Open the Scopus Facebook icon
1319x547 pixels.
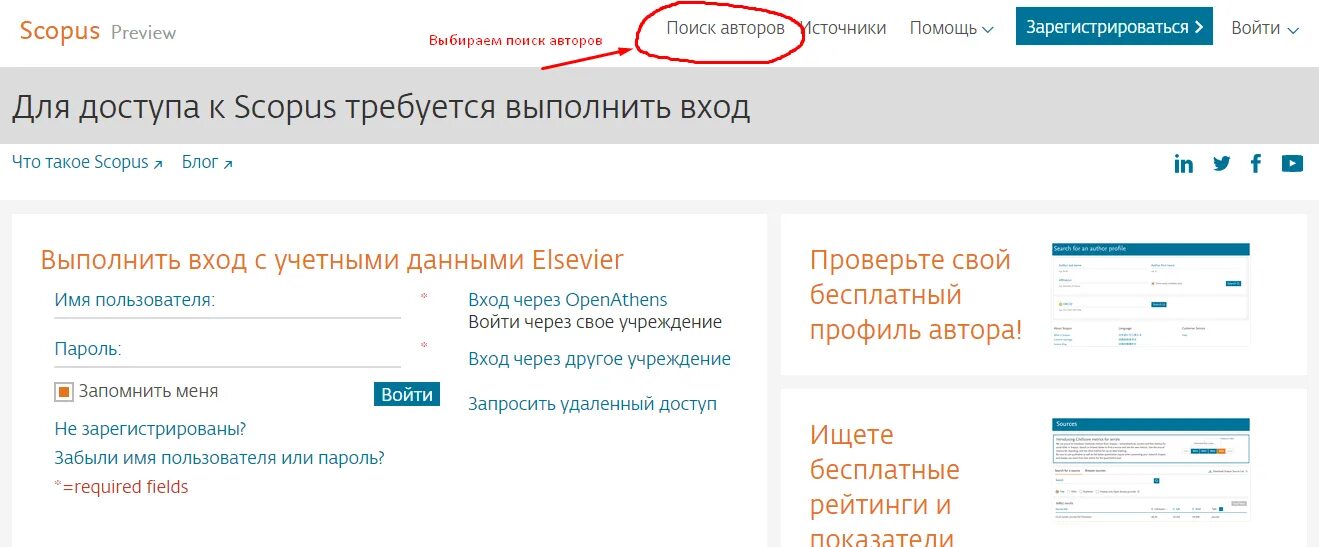point(1257,164)
